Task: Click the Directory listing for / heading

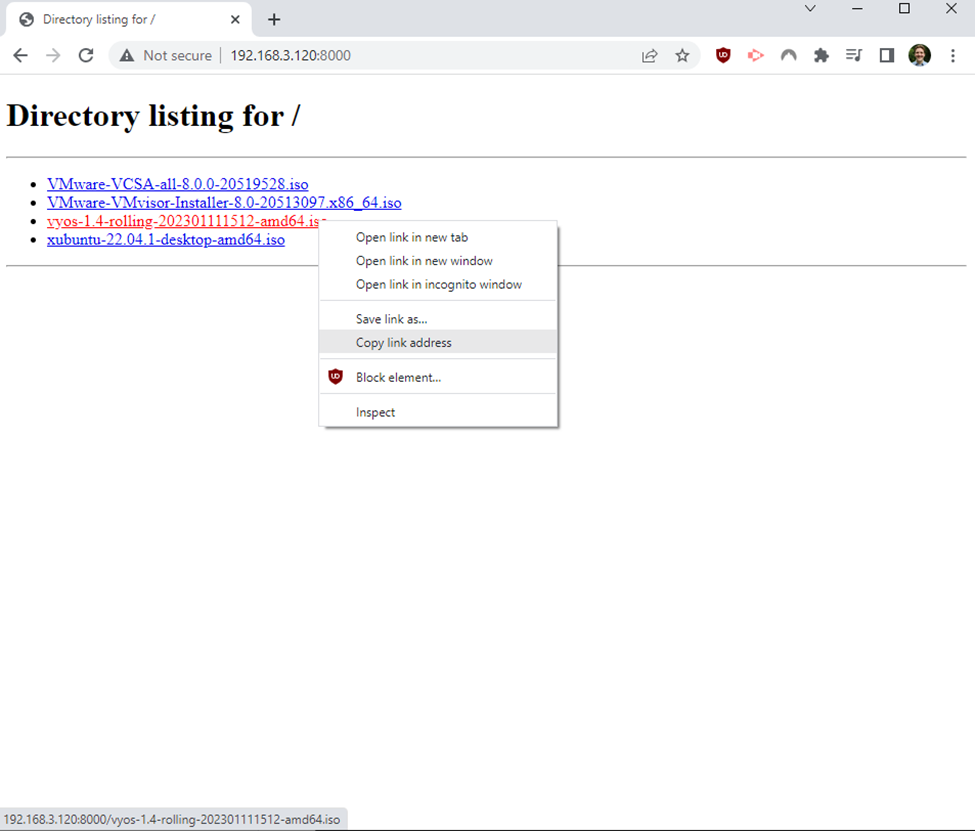Action: [153, 116]
